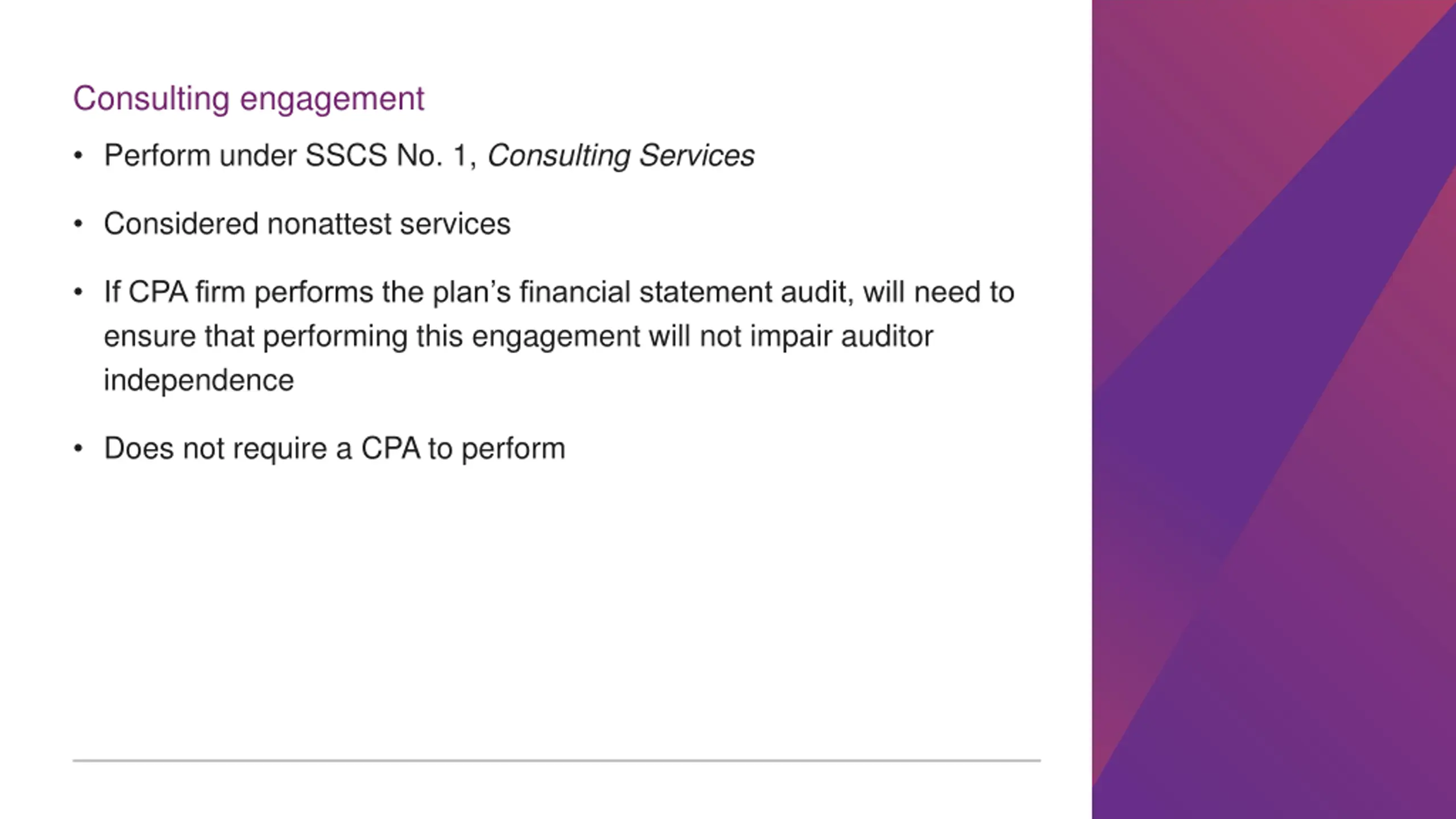Click the 'SSCS' acronym in first bullet
The width and height of the screenshot is (1456, 819).
[346, 155]
